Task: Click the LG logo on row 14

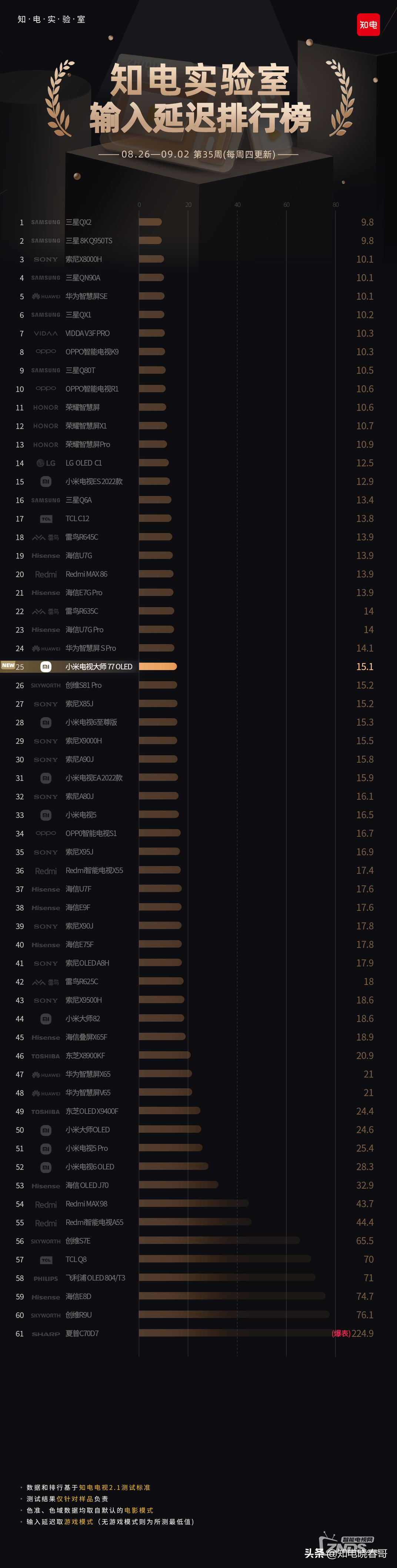Action: [x=46, y=463]
